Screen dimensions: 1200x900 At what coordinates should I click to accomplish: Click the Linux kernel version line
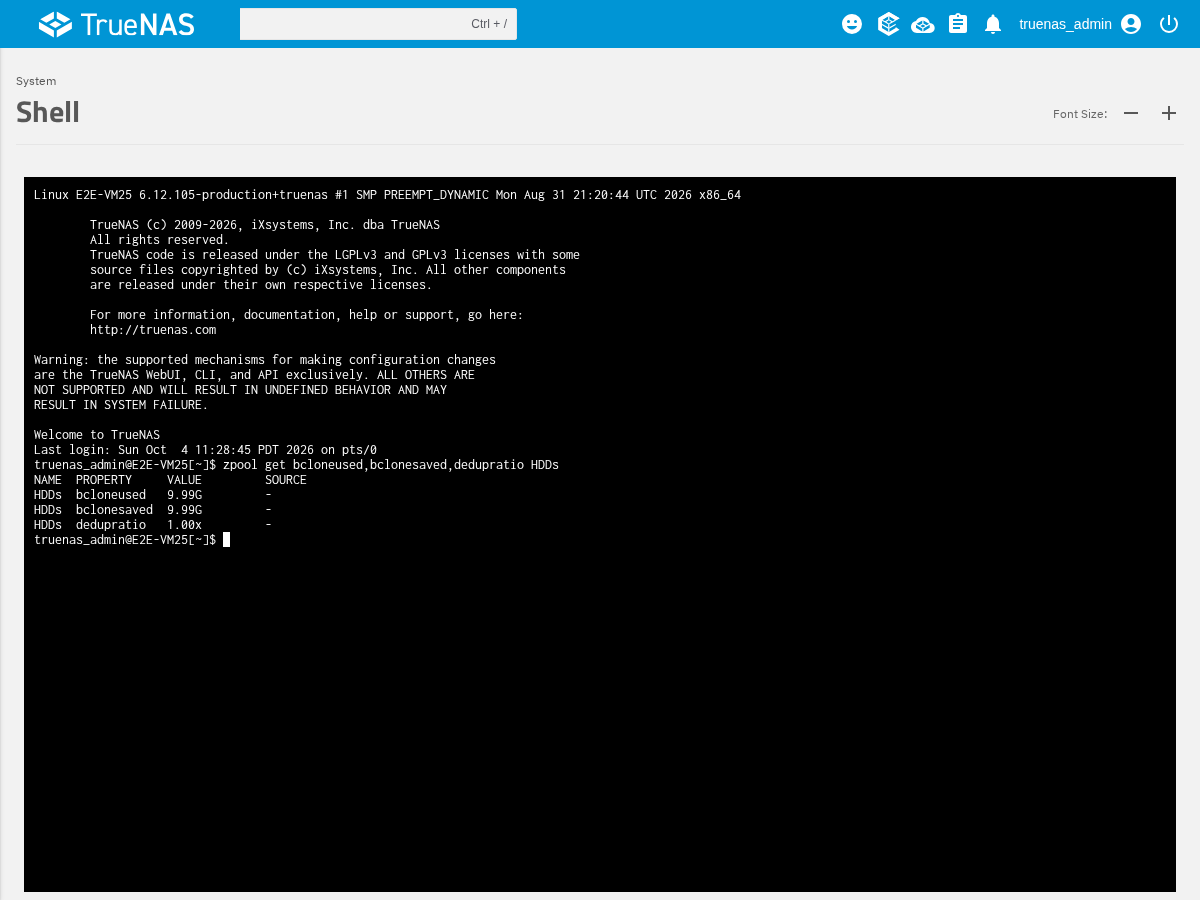[387, 195]
